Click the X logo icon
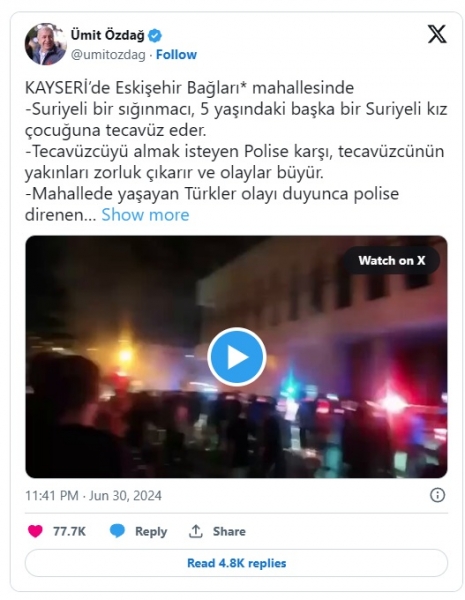Image resolution: width=465 pixels, height=600 pixels. coord(437,34)
